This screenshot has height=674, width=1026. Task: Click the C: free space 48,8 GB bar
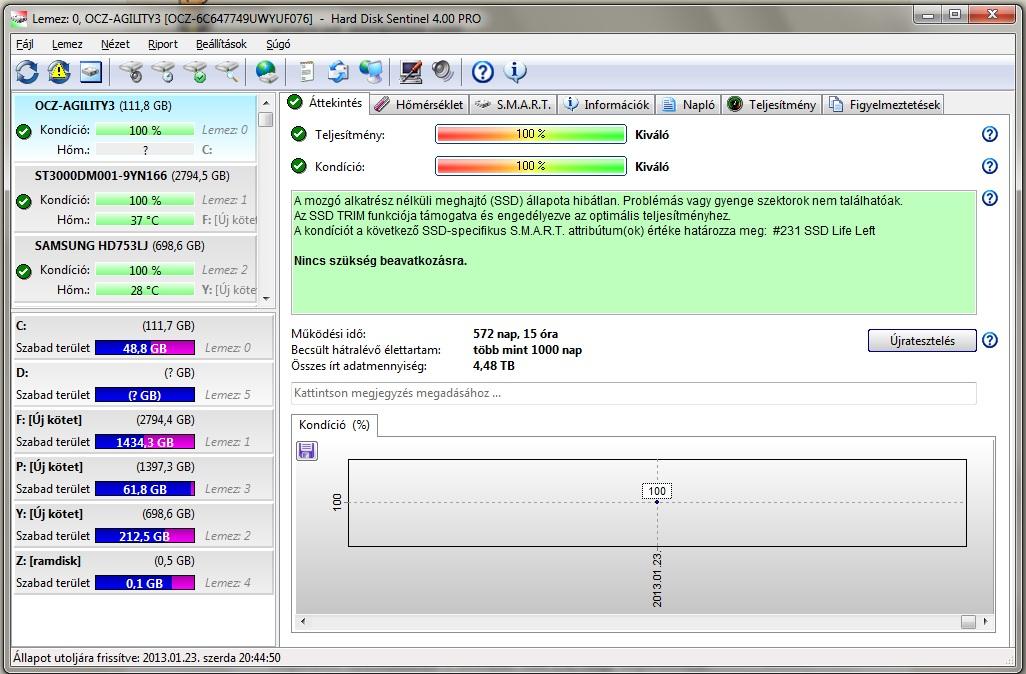click(145, 348)
